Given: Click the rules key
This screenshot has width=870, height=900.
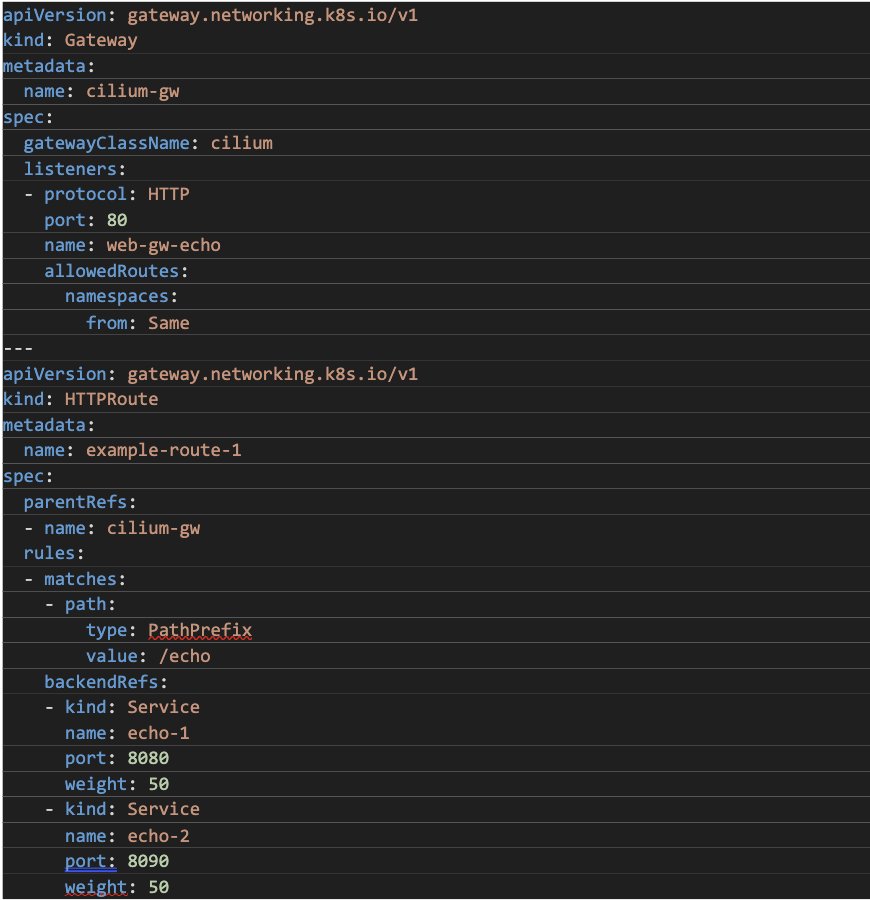Looking at the screenshot, I should [49, 553].
